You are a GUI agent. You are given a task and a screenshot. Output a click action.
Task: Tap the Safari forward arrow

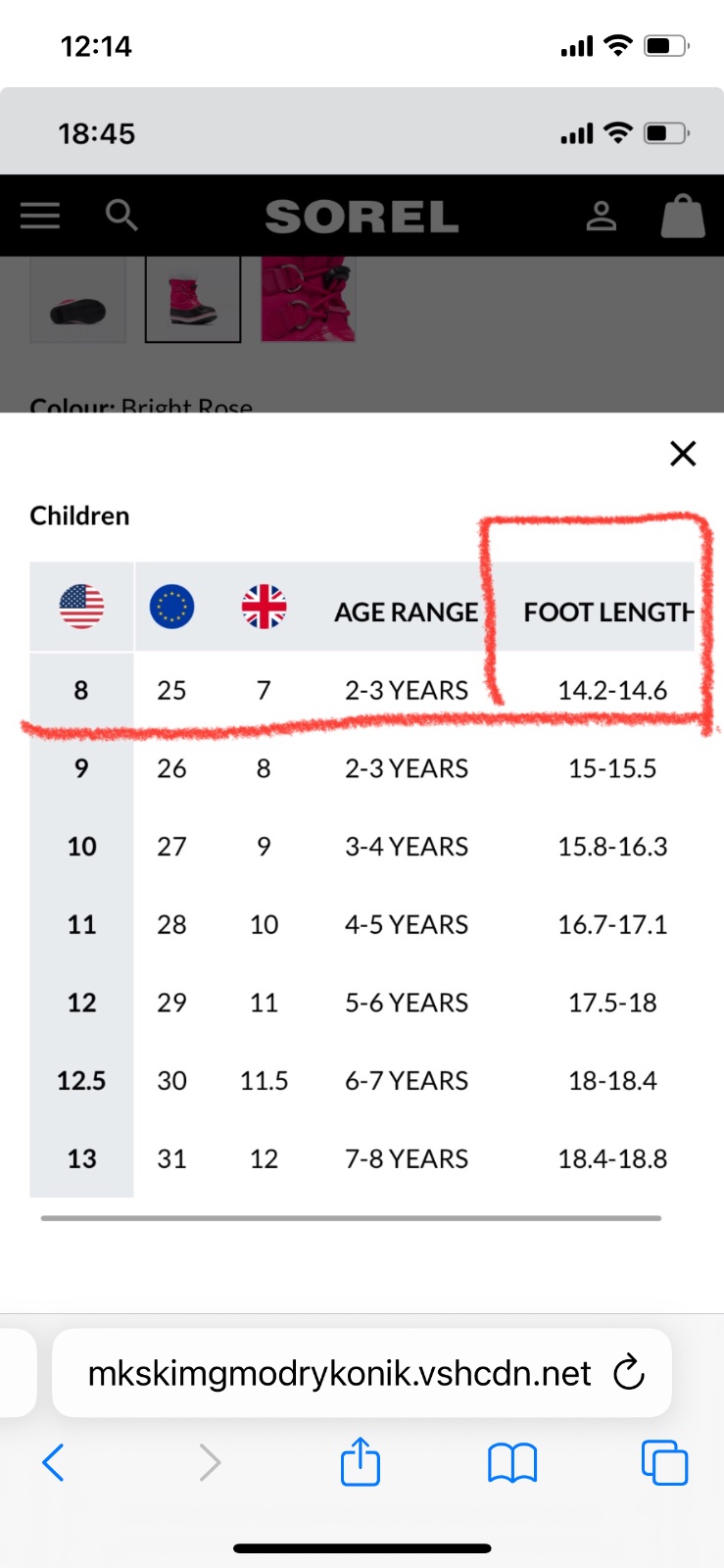tap(209, 1463)
